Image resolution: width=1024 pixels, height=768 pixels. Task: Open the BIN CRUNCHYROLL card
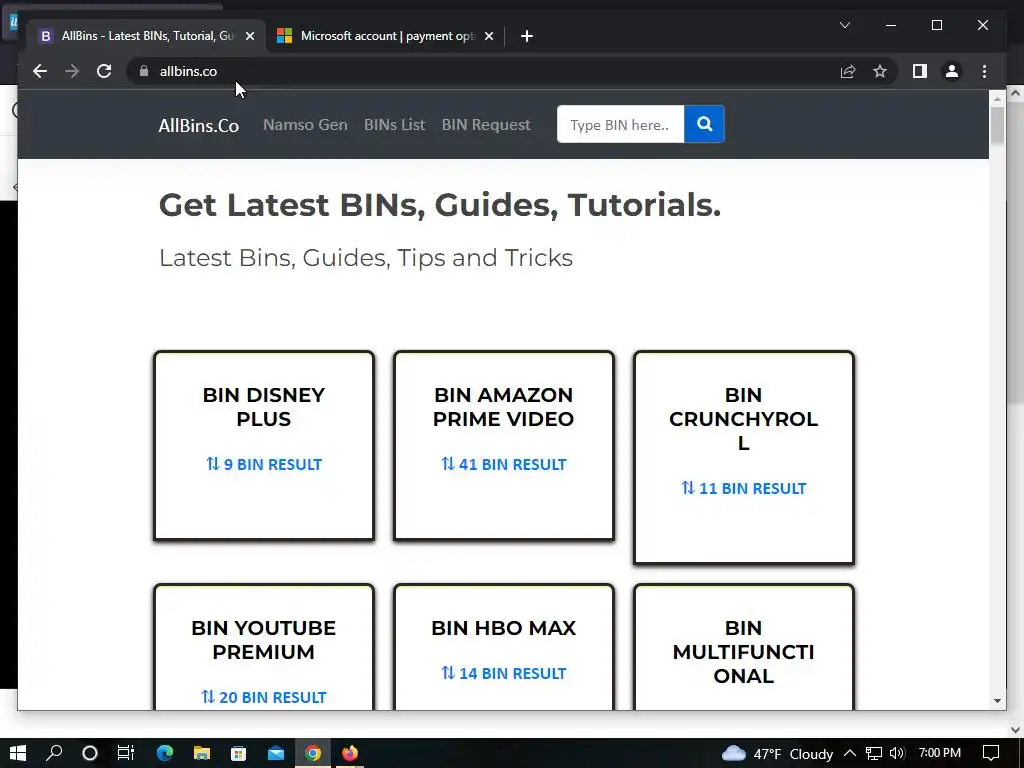(744, 457)
